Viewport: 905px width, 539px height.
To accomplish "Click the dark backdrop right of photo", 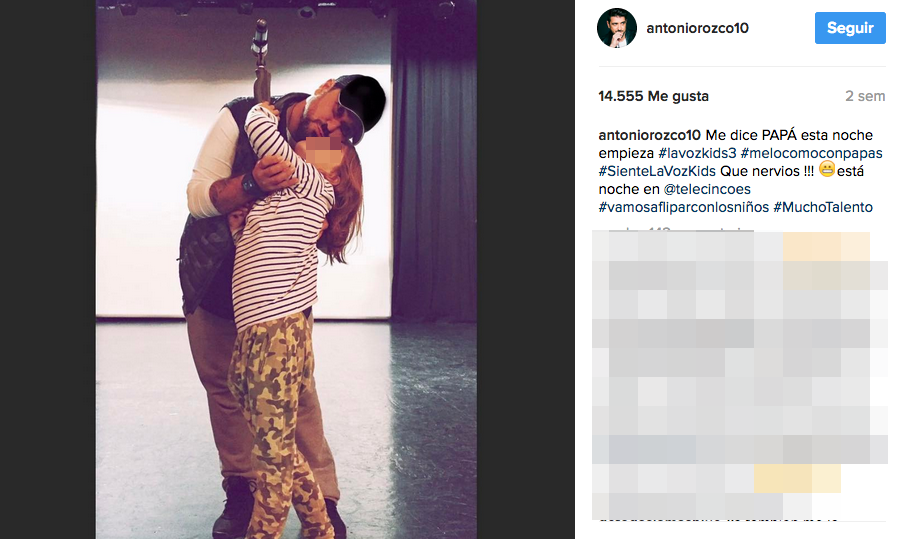I will [x=525, y=270].
